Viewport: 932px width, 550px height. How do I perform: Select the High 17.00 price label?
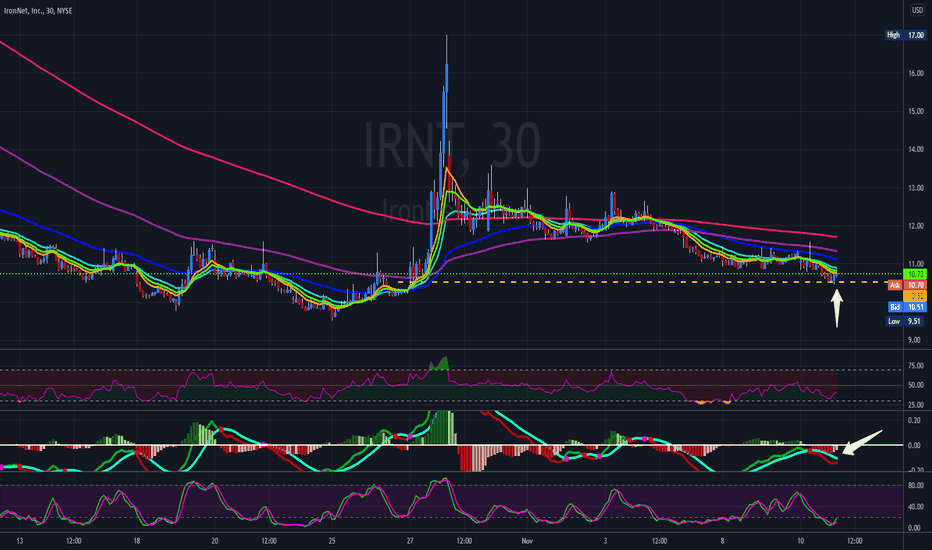pos(905,35)
